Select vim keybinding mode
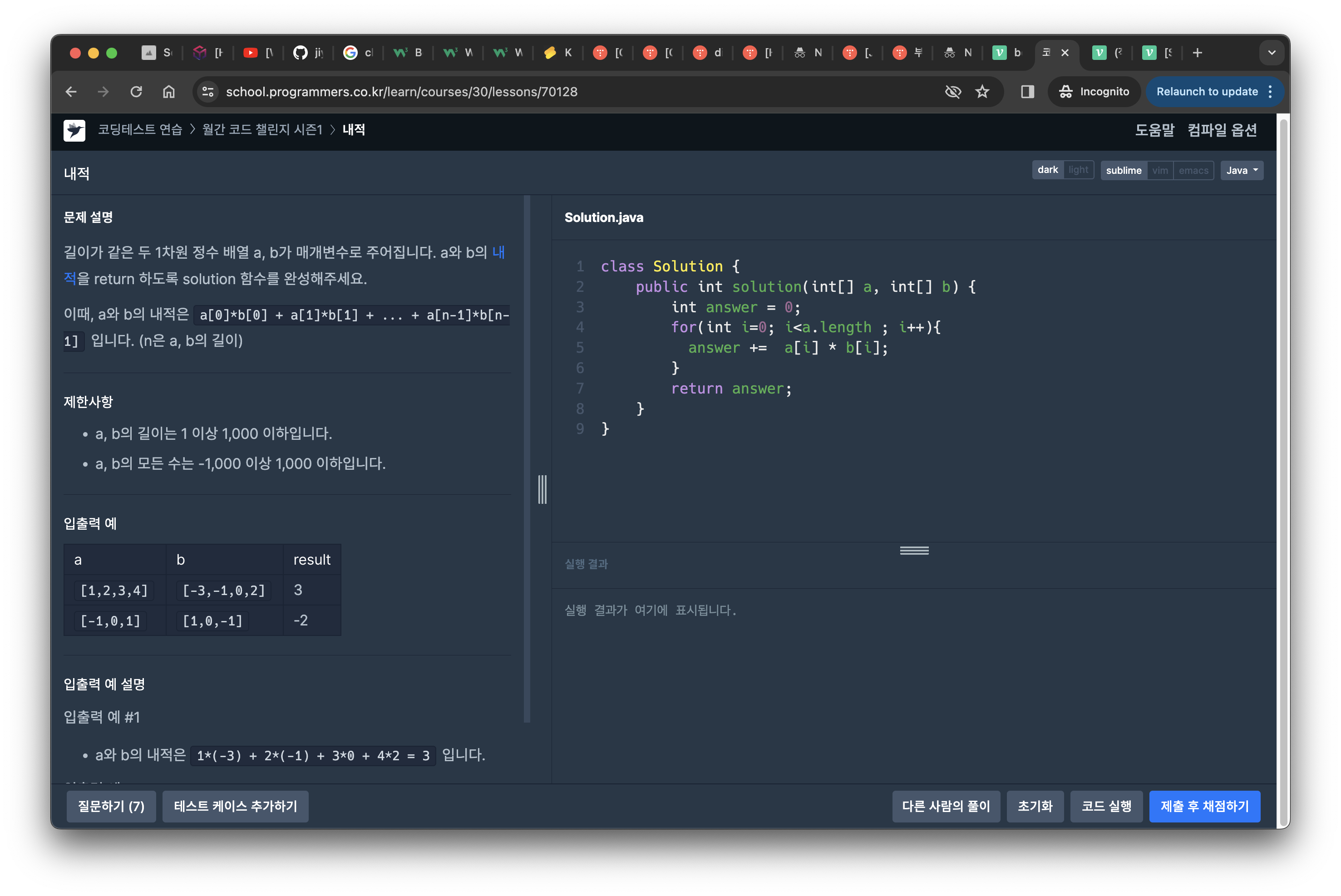The width and height of the screenshot is (1341, 896). [x=1160, y=170]
